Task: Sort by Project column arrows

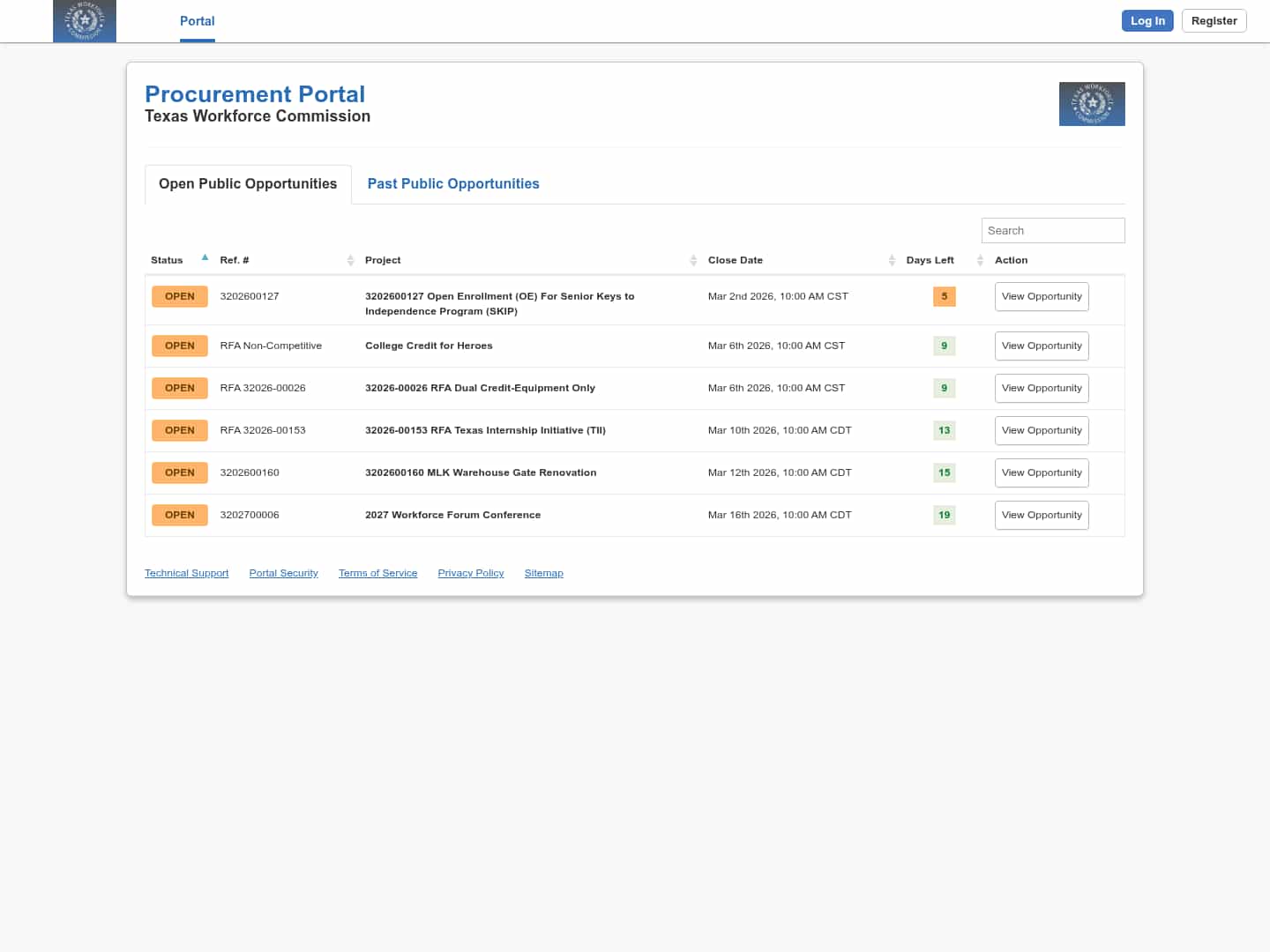Action: pos(693,260)
